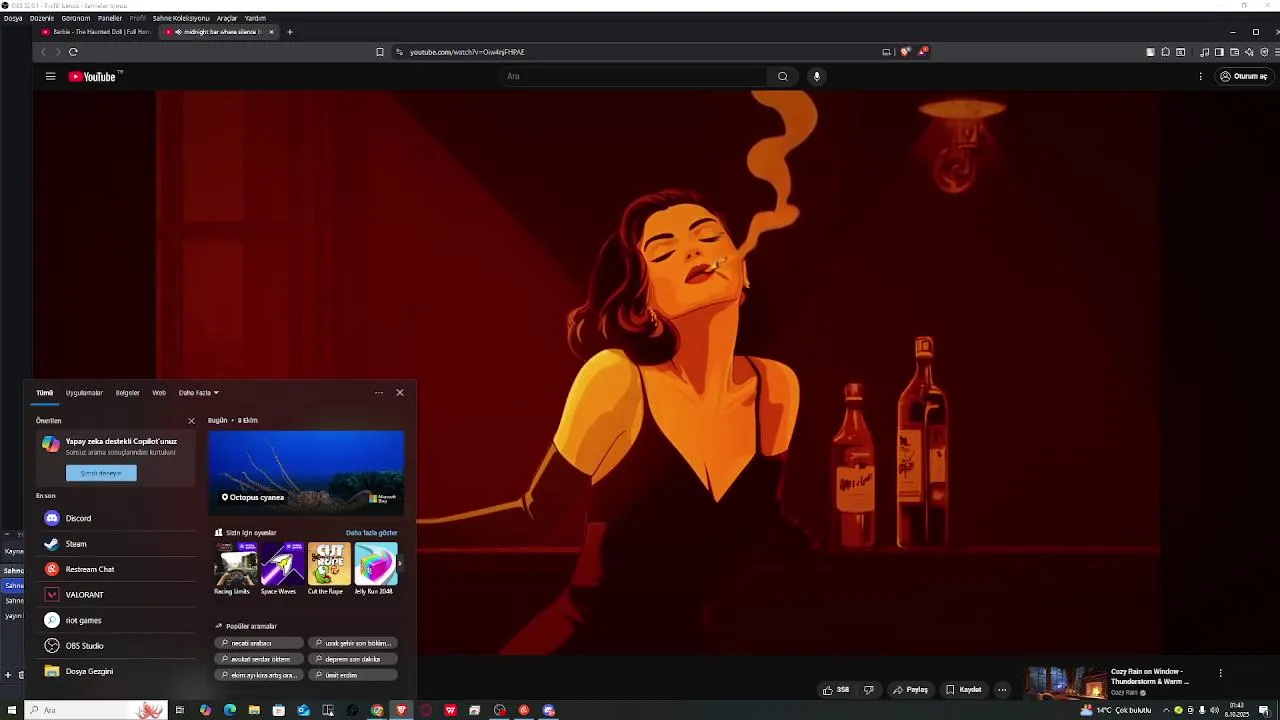Launch Steam from recent list
The height and width of the screenshot is (720, 1280).
pyautogui.click(x=116, y=544)
